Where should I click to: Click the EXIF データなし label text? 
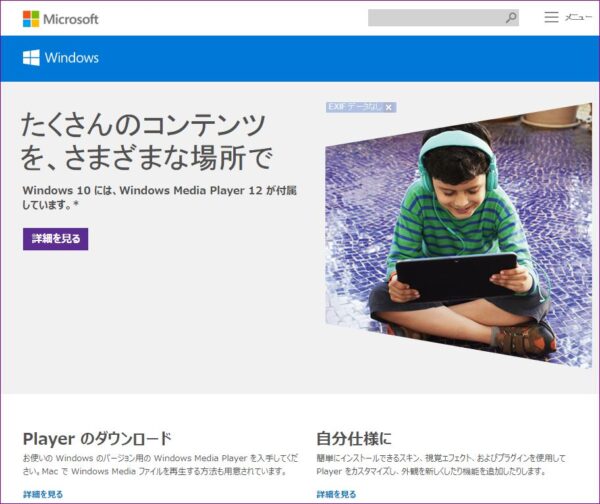[x=355, y=107]
